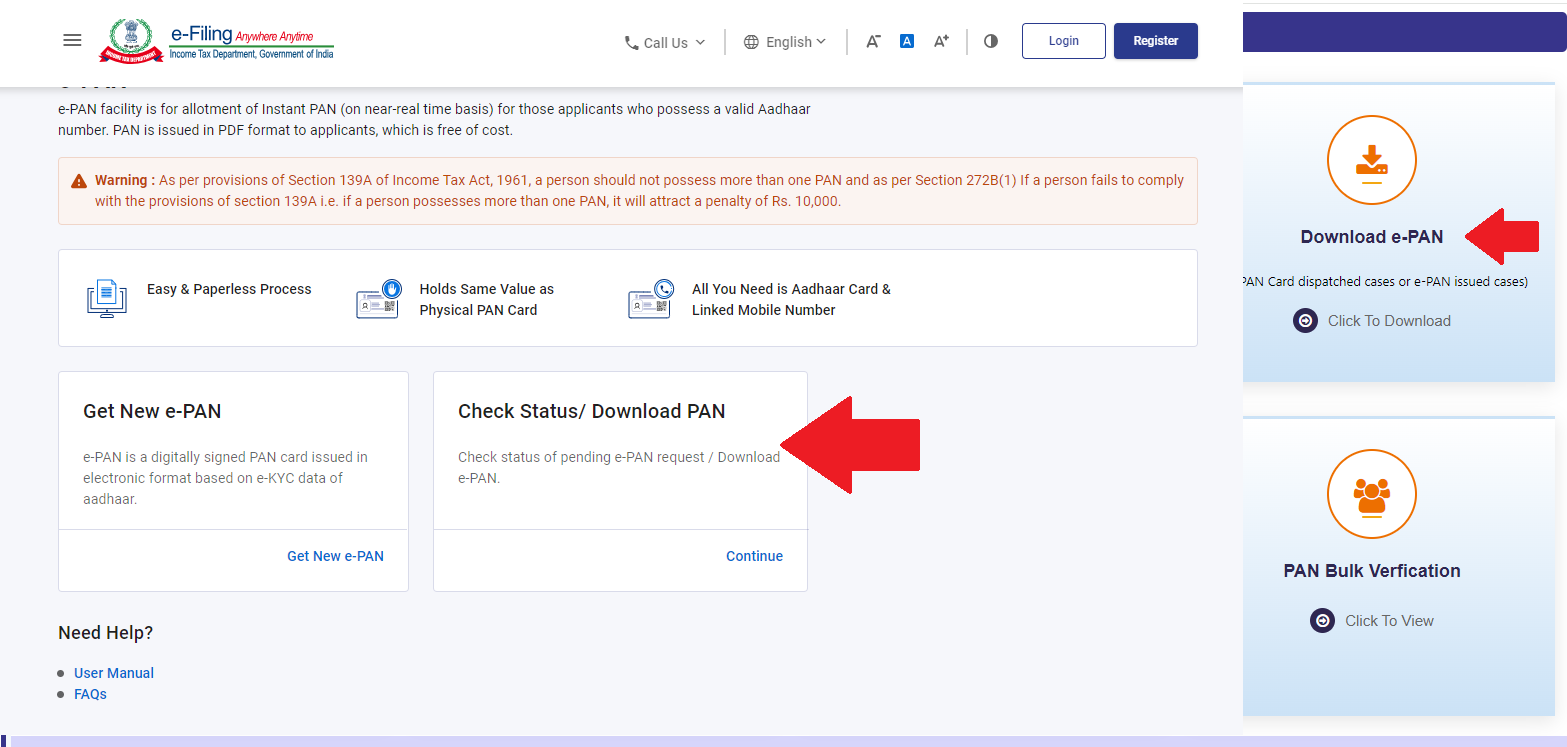This screenshot has width=1567, height=747.
Task: Click the Download e-PAN card icon
Action: (1371, 160)
